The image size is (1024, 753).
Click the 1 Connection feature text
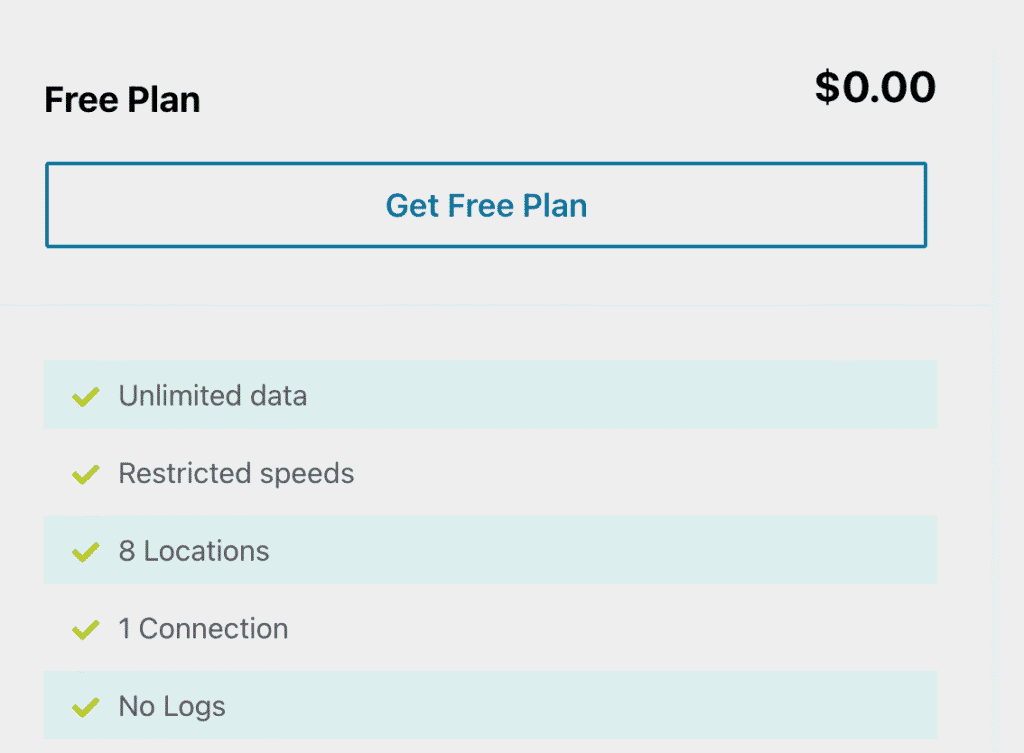(x=203, y=629)
